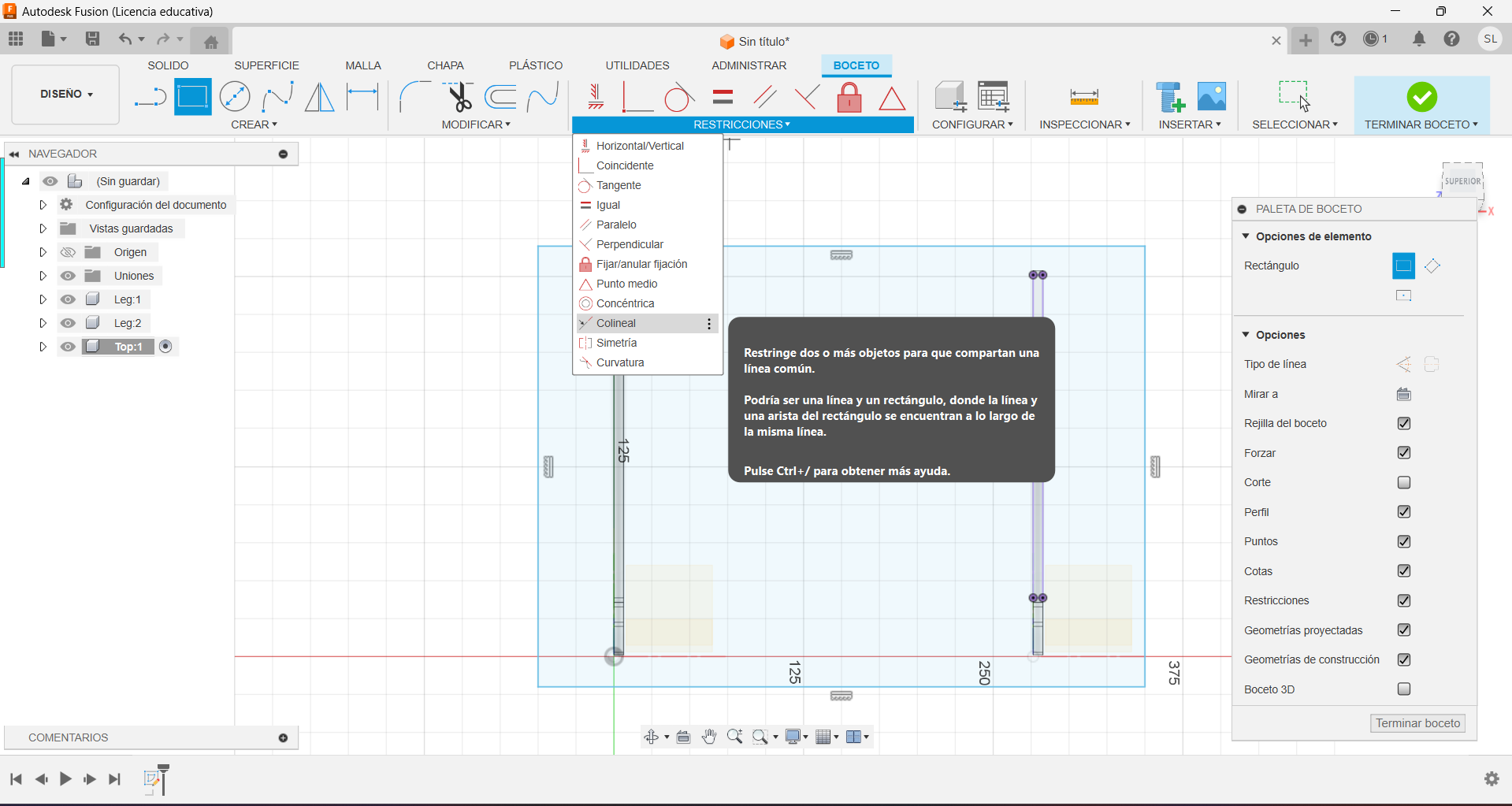Open TERMINAR BOCETO toolbar label

tap(1421, 124)
